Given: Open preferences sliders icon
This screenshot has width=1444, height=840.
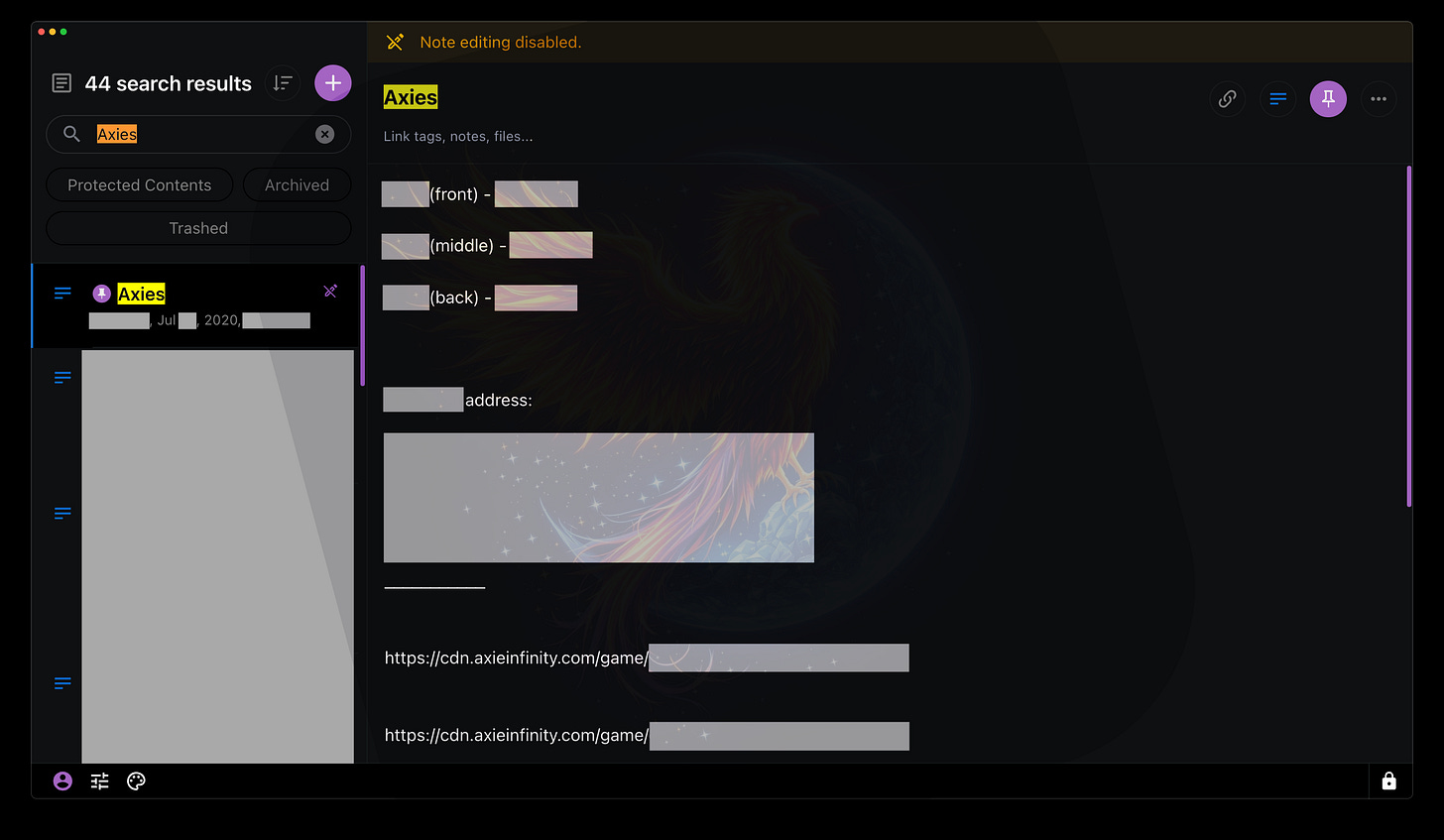Looking at the screenshot, I should click(x=100, y=781).
